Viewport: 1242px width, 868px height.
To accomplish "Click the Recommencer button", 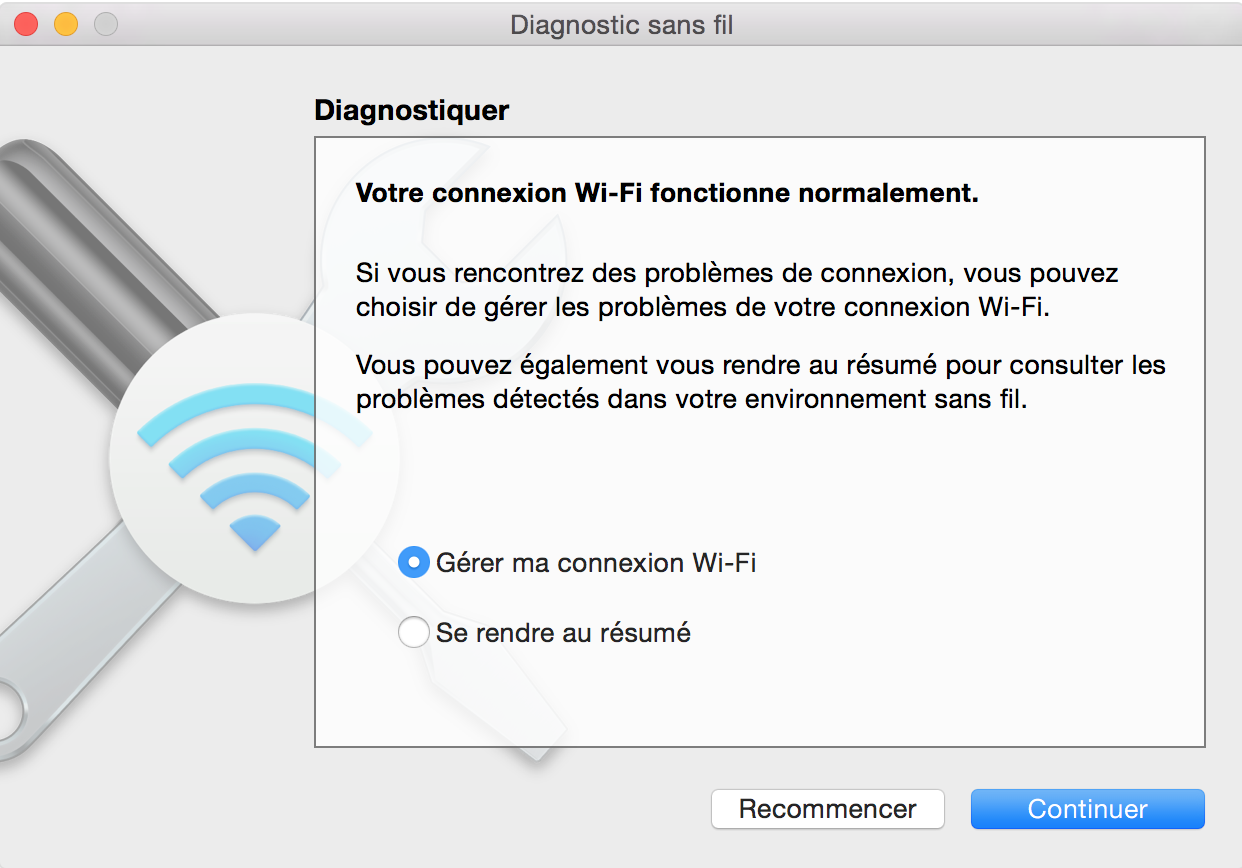I will pos(828,809).
